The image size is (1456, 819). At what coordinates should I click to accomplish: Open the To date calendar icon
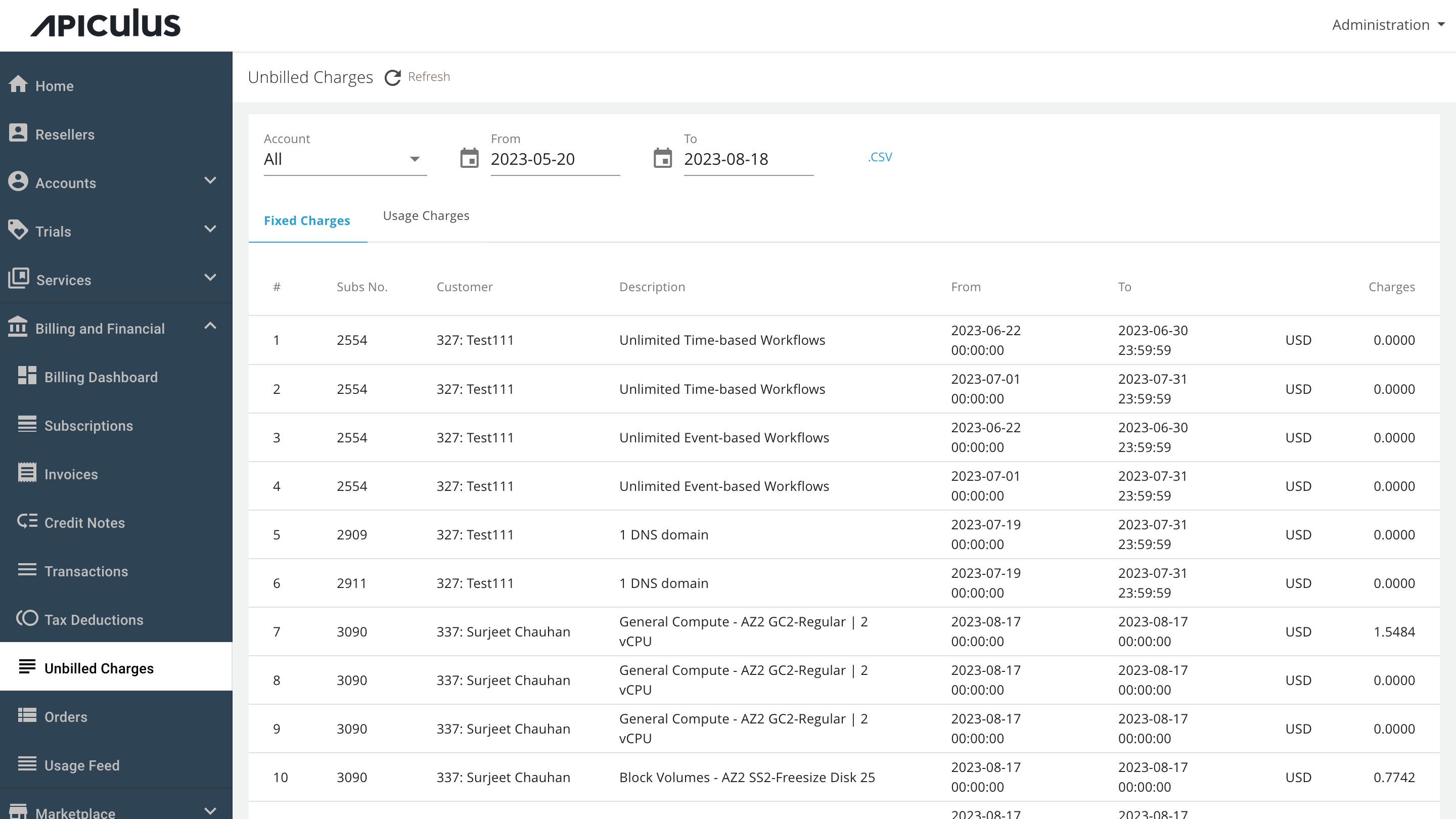(662, 159)
